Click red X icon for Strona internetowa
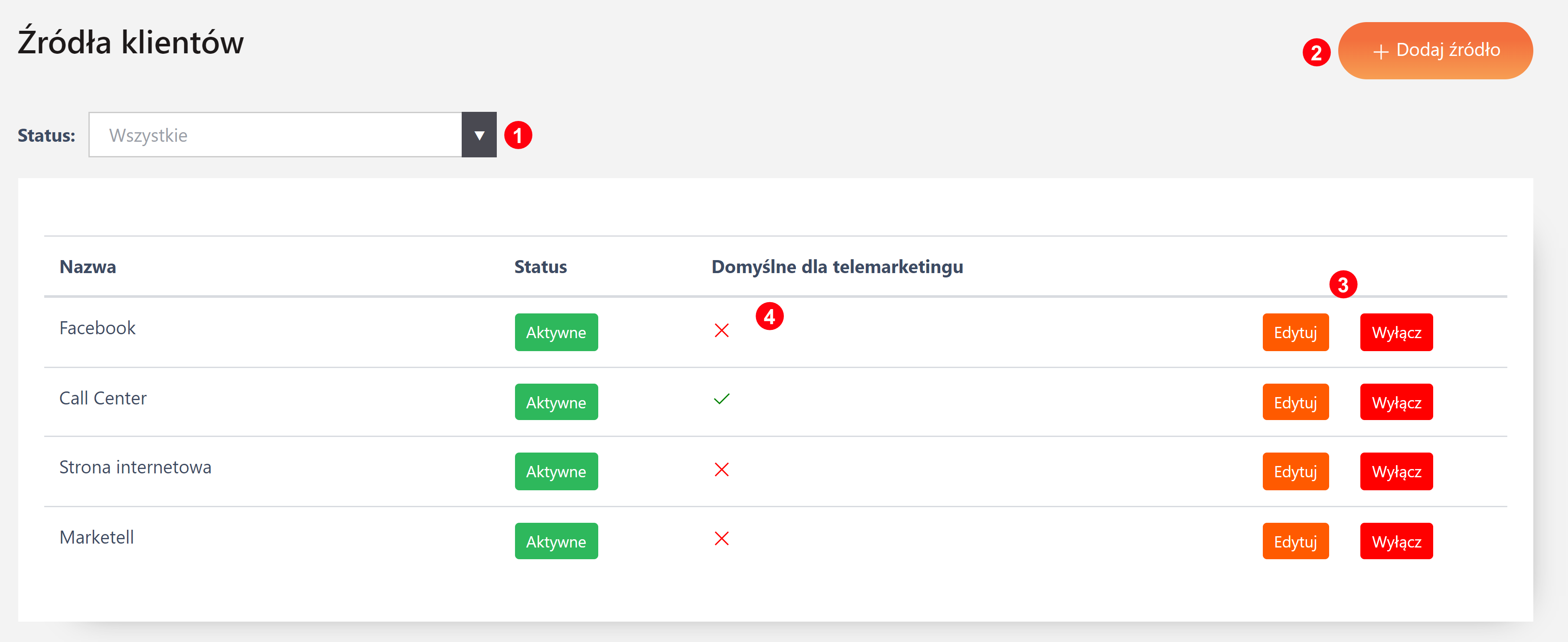1568x642 pixels. click(721, 469)
